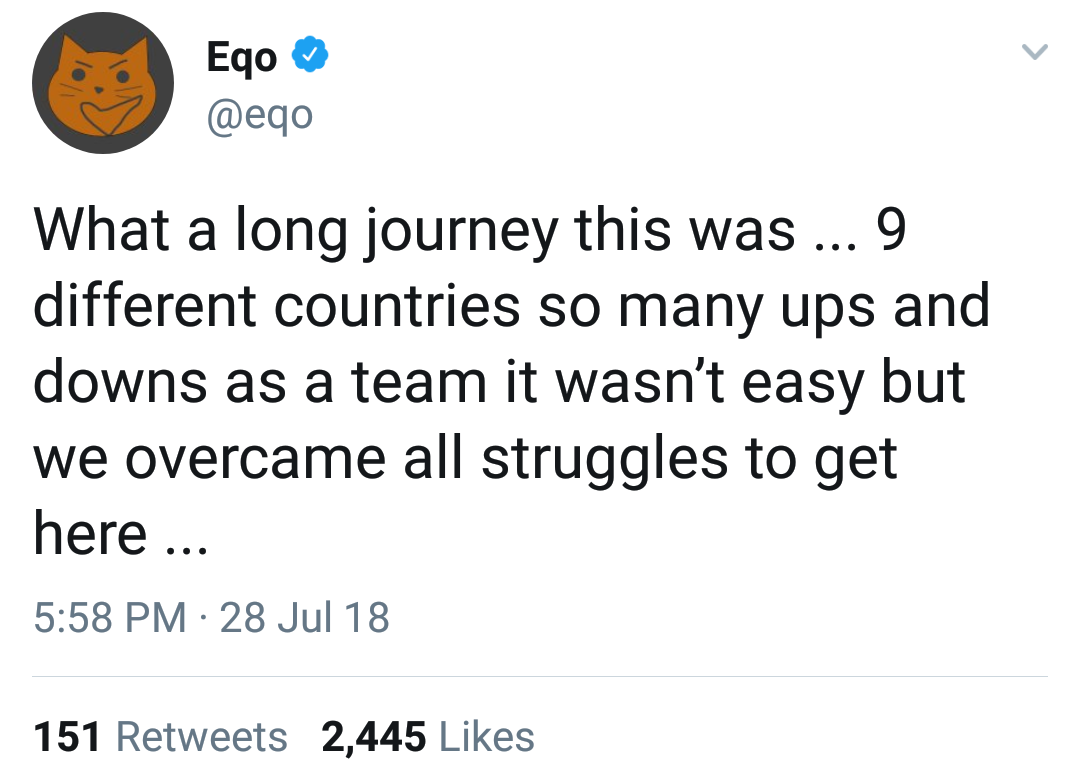Expand the tweet options chevron
Image resolution: width=1080 pixels, height=779 pixels.
pyautogui.click(x=1037, y=52)
